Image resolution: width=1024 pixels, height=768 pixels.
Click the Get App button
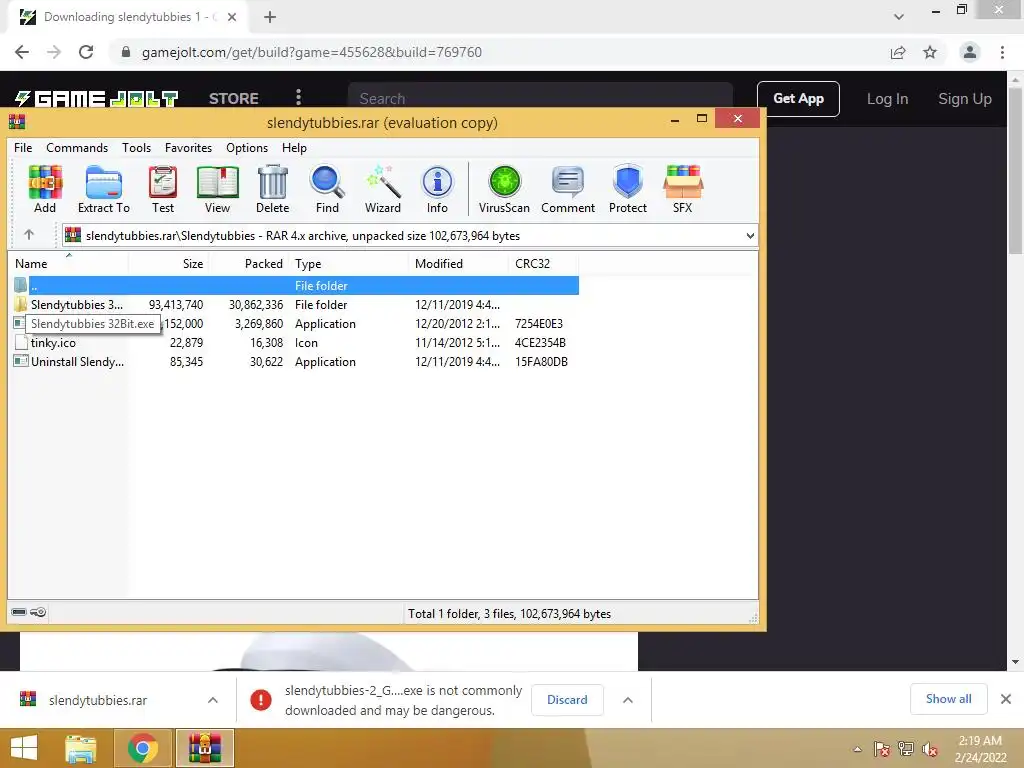pyautogui.click(x=798, y=99)
